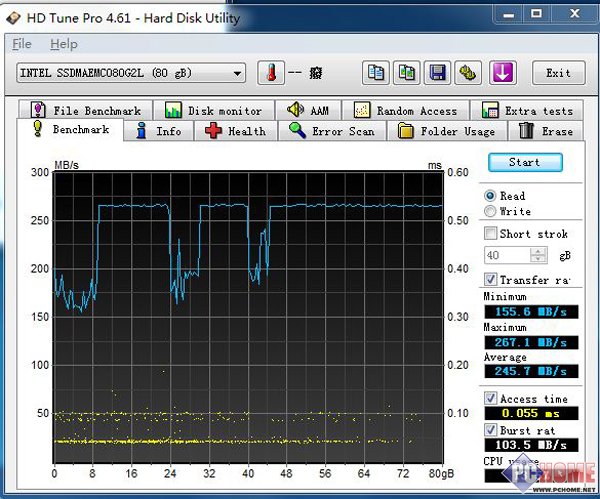Select the Write radio button

pos(490,211)
